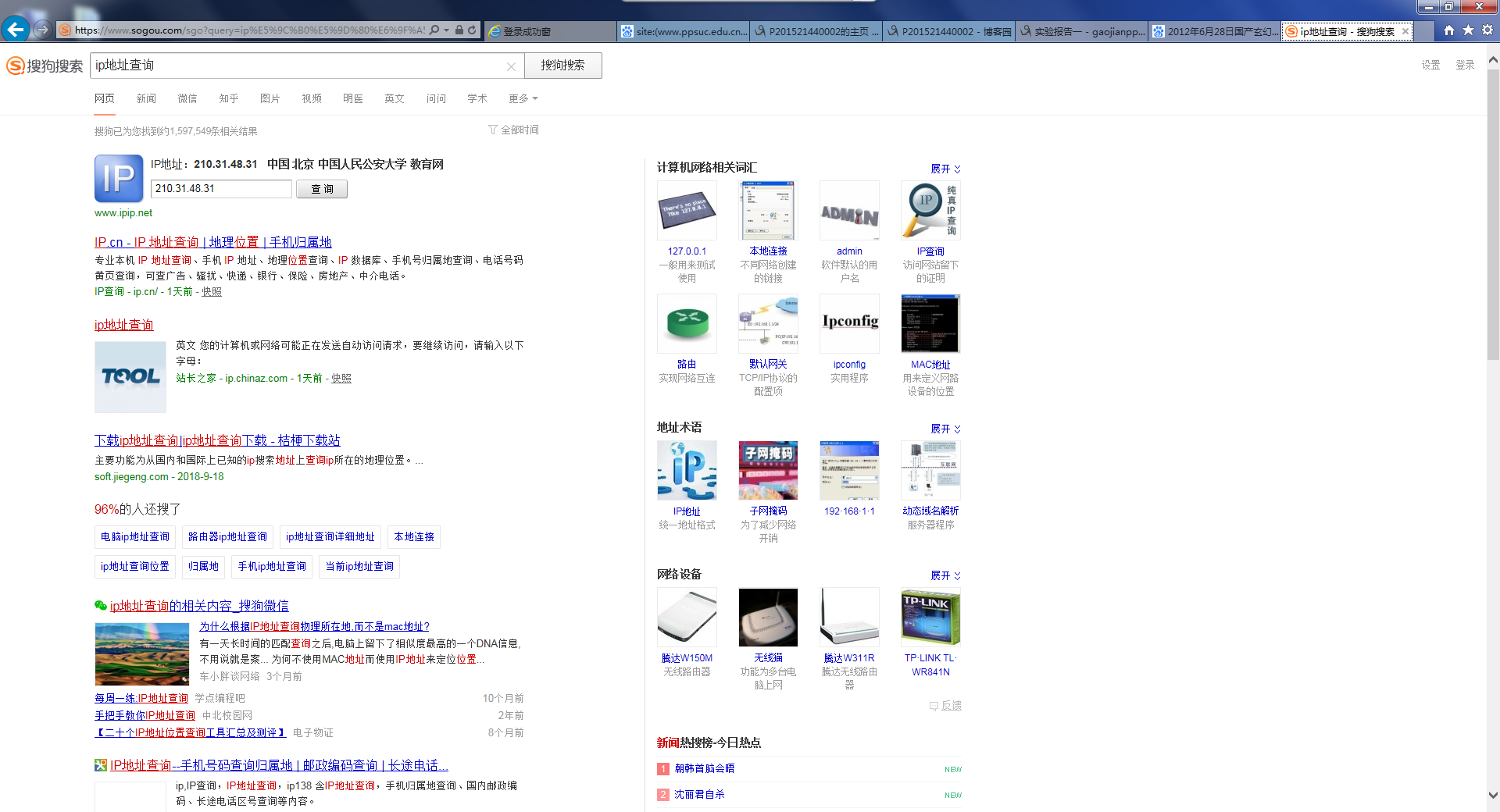Image resolution: width=1500 pixels, height=812 pixels.
Task: Close the 'ip地址查询 - 搜狗搜索' tab
Action: [1405, 31]
